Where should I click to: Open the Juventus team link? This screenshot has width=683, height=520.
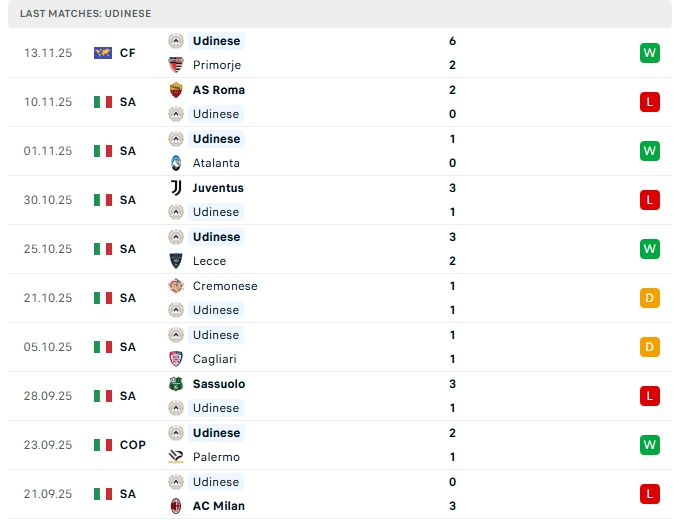(218, 188)
